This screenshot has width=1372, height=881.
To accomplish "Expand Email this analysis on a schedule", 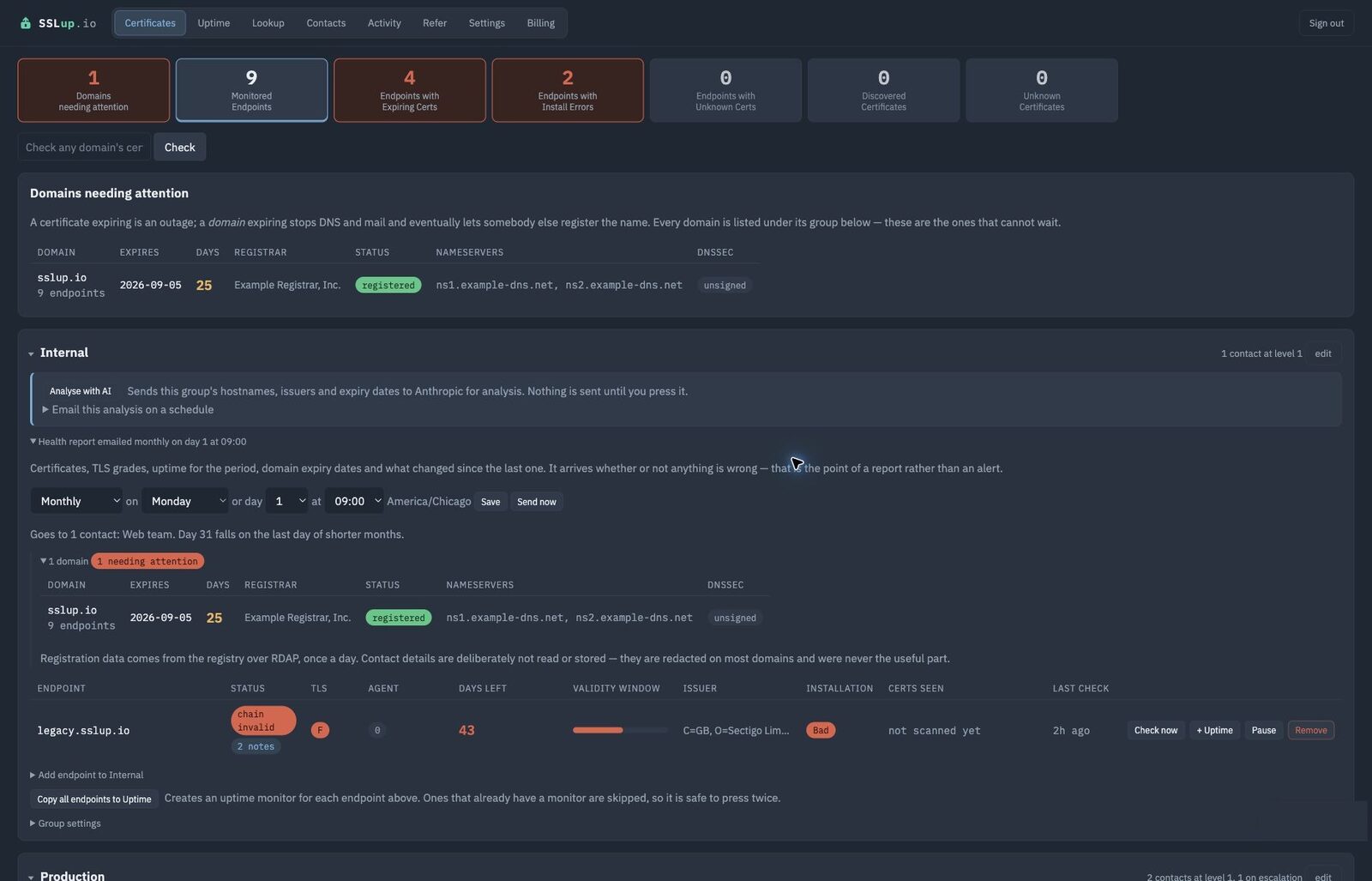I will (128, 409).
